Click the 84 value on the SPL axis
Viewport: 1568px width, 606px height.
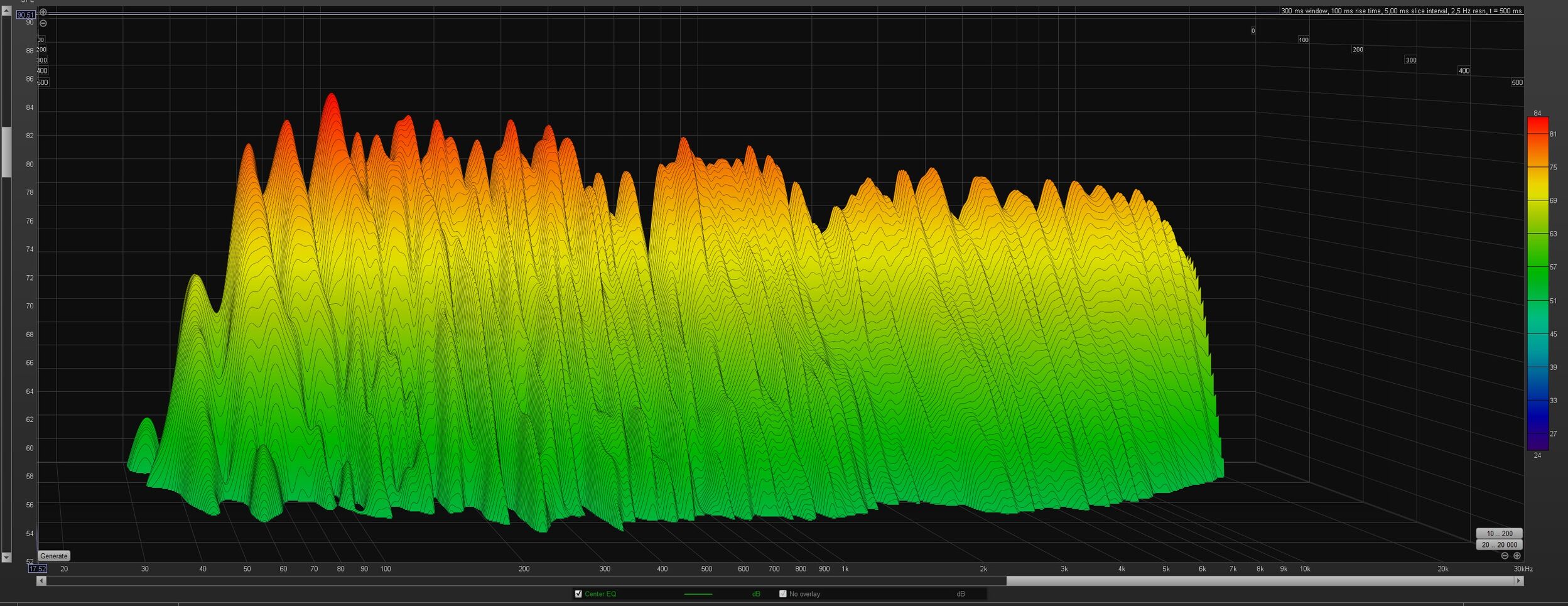click(30, 108)
